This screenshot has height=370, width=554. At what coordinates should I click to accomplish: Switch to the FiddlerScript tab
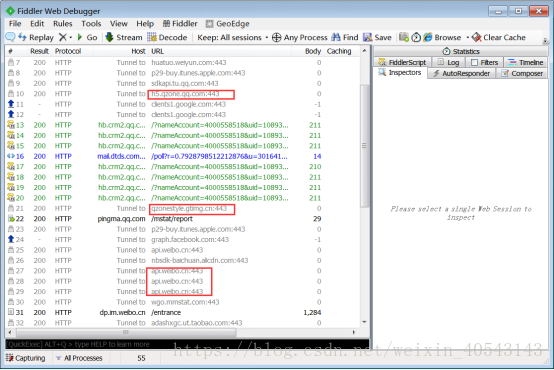pyautogui.click(x=402, y=62)
